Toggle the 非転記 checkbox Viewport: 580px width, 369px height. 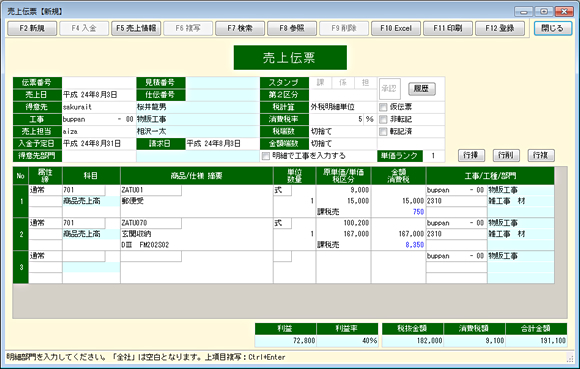(x=383, y=119)
